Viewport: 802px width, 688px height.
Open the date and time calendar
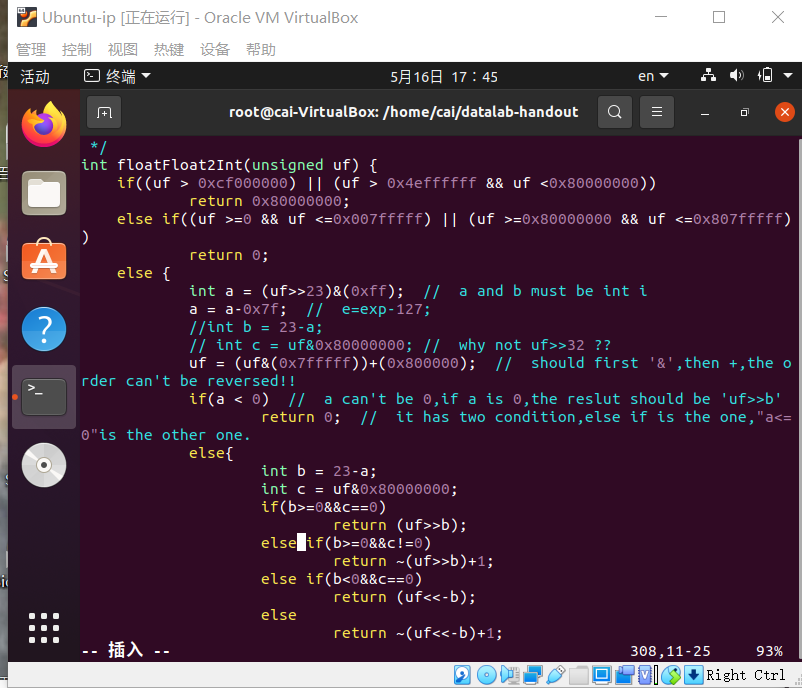click(444, 76)
